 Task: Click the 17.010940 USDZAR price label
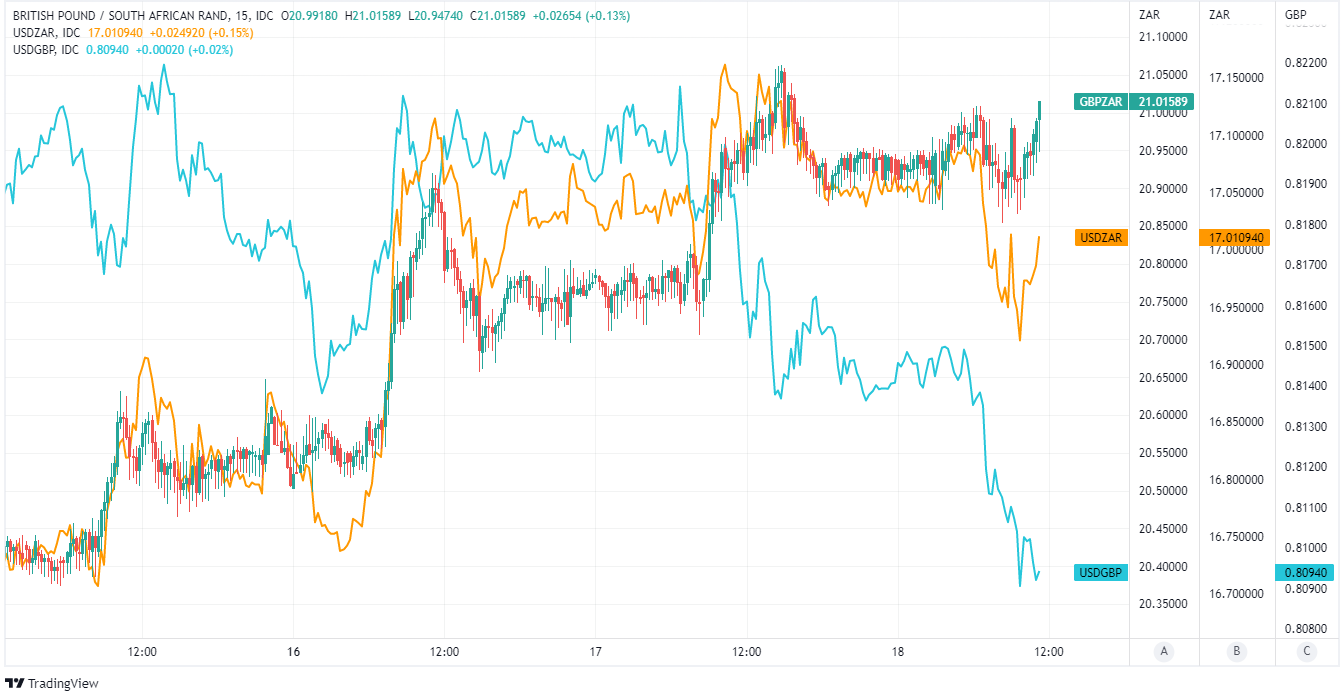pyautogui.click(x=1235, y=238)
